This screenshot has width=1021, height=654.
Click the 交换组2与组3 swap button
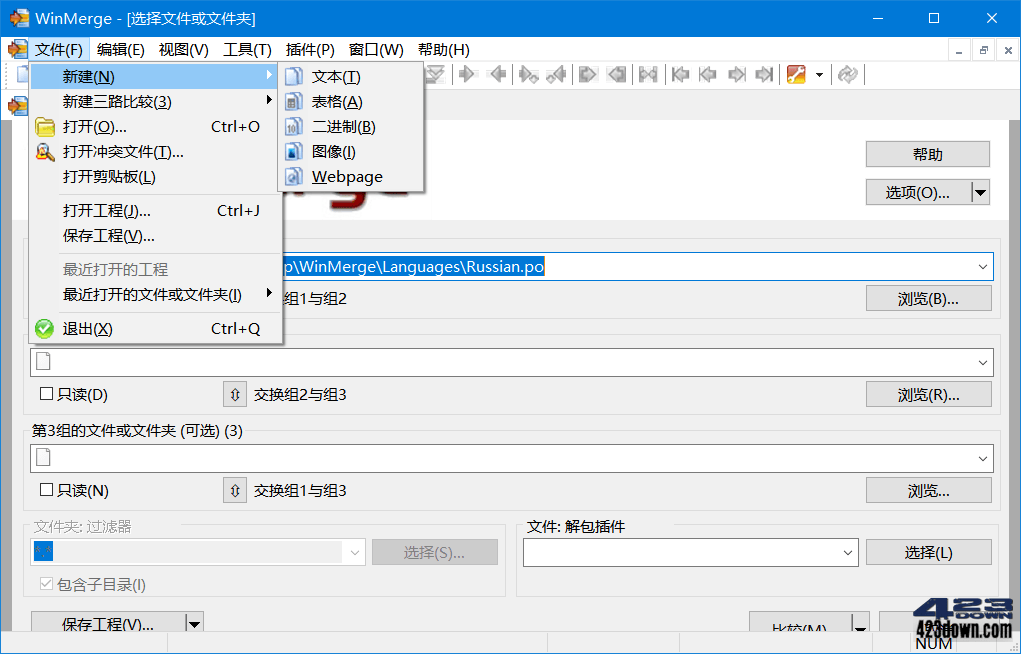point(234,393)
